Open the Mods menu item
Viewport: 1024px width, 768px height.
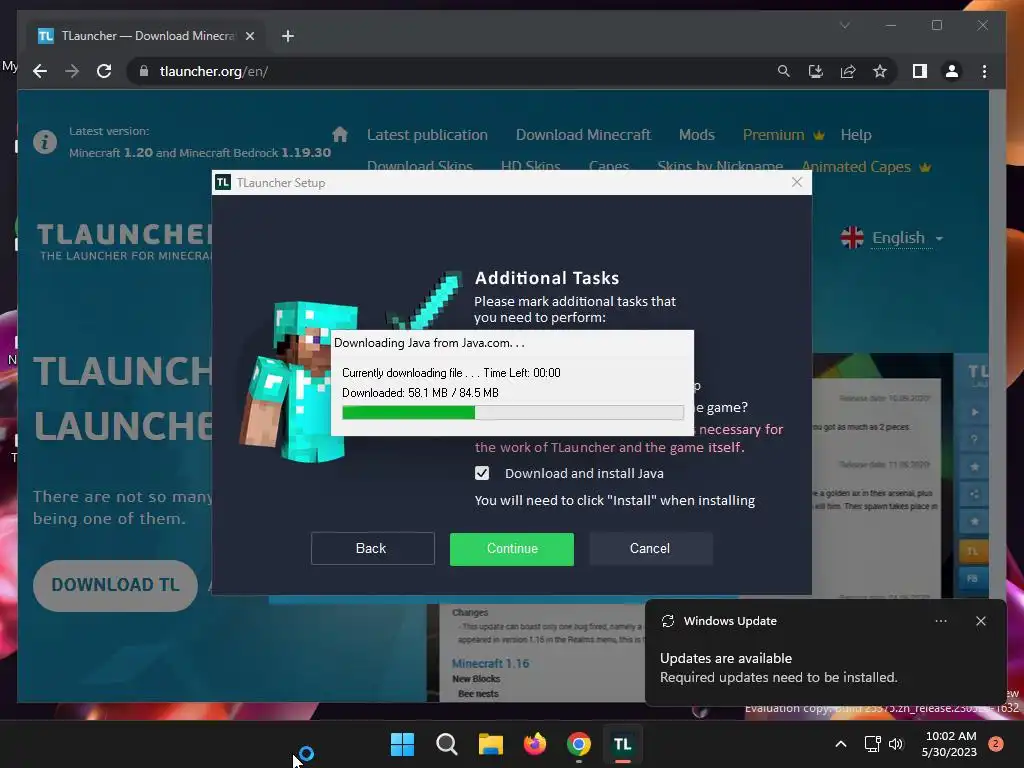pos(697,135)
